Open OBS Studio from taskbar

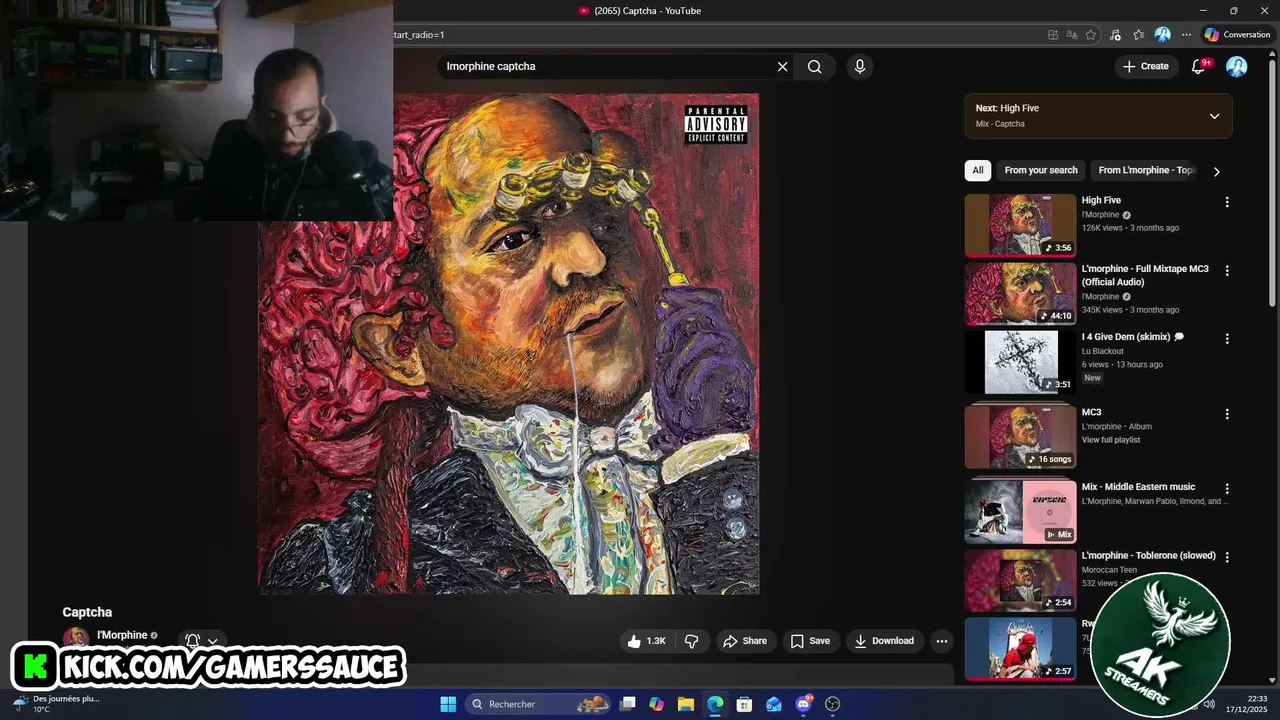pyautogui.click(x=832, y=704)
